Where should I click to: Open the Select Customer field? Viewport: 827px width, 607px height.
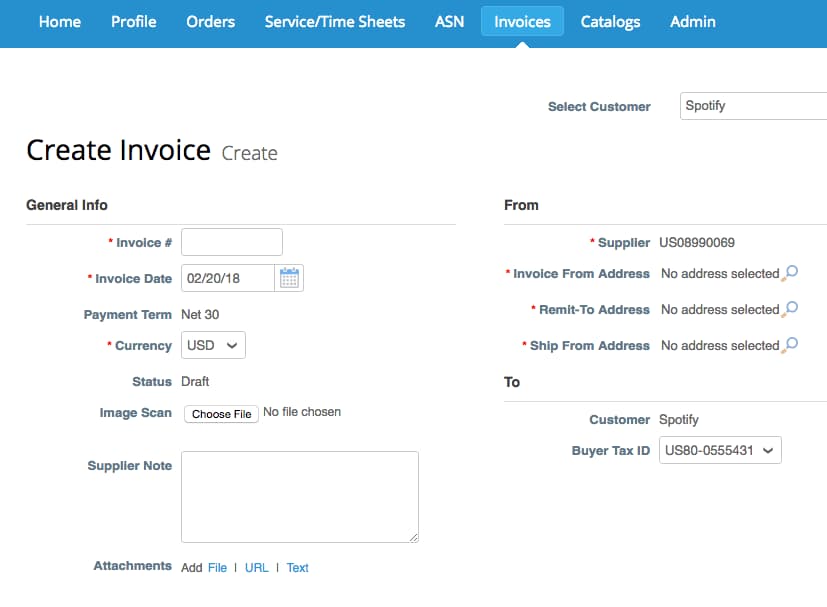(752, 105)
